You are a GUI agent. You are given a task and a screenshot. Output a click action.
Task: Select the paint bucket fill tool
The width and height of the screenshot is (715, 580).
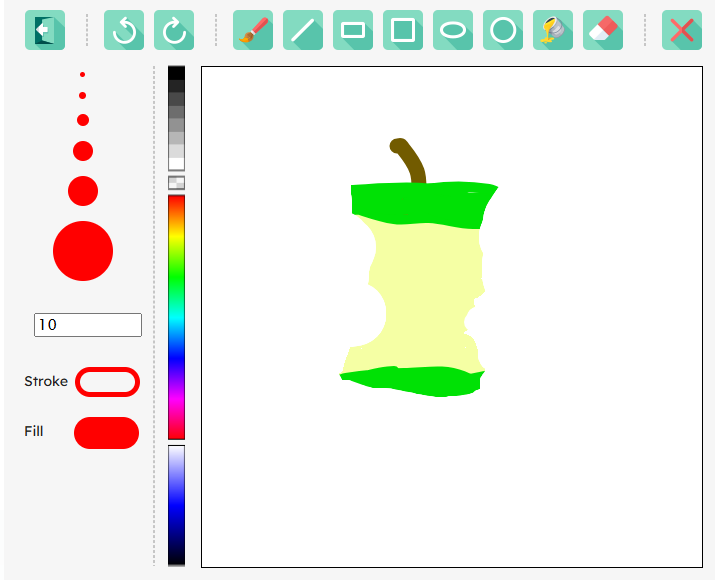pos(553,30)
